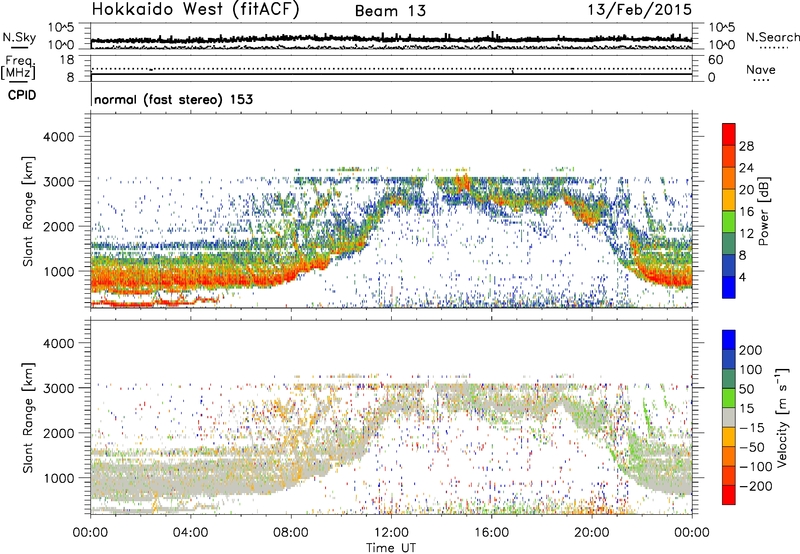The height and width of the screenshot is (554, 800).
Task: Click the 'CPID' row label
Action: pyautogui.click(x=22, y=95)
